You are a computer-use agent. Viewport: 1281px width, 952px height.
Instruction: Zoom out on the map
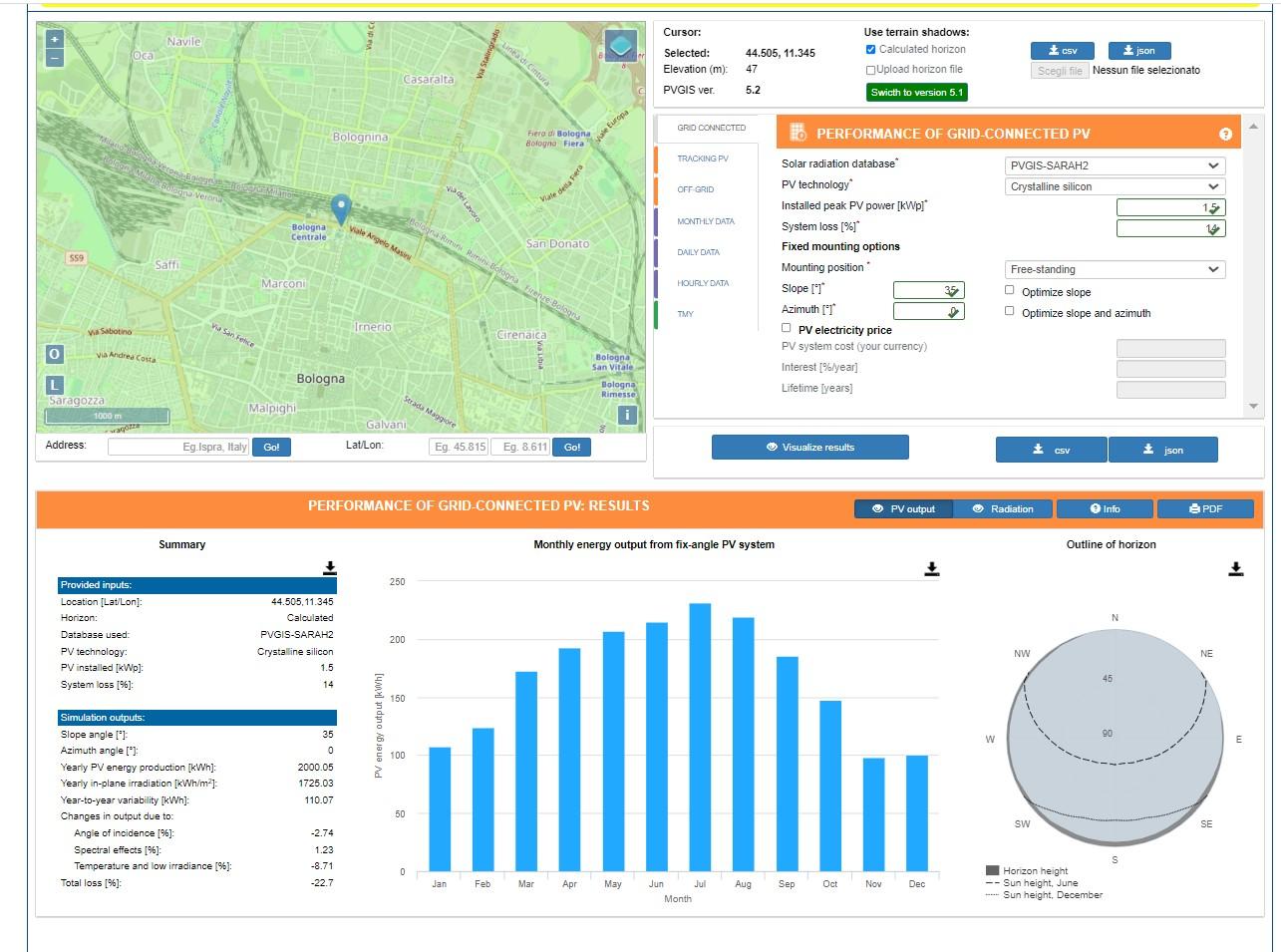click(x=55, y=58)
